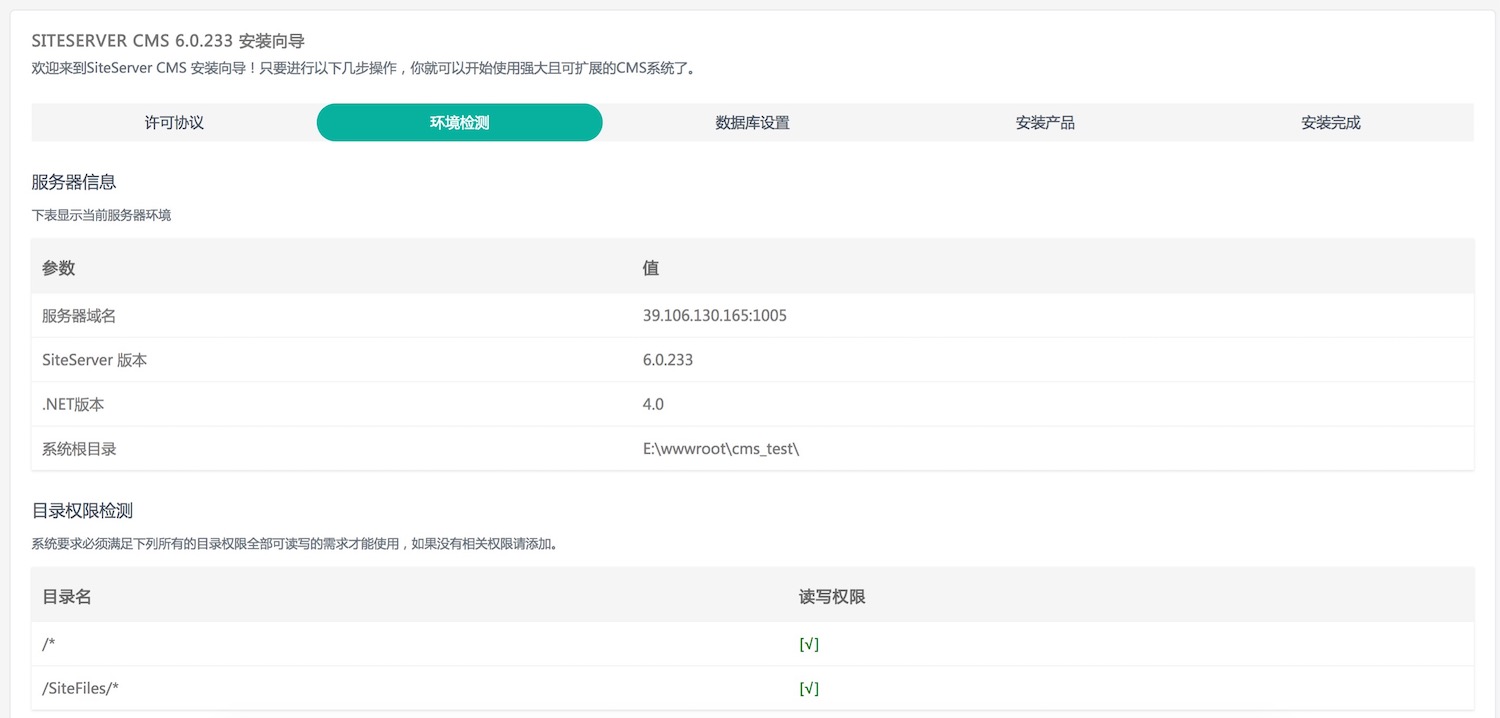This screenshot has height=718, width=1500.
Task: Click the 系统根目录 parameter cell
Action: pyautogui.click(x=332, y=449)
